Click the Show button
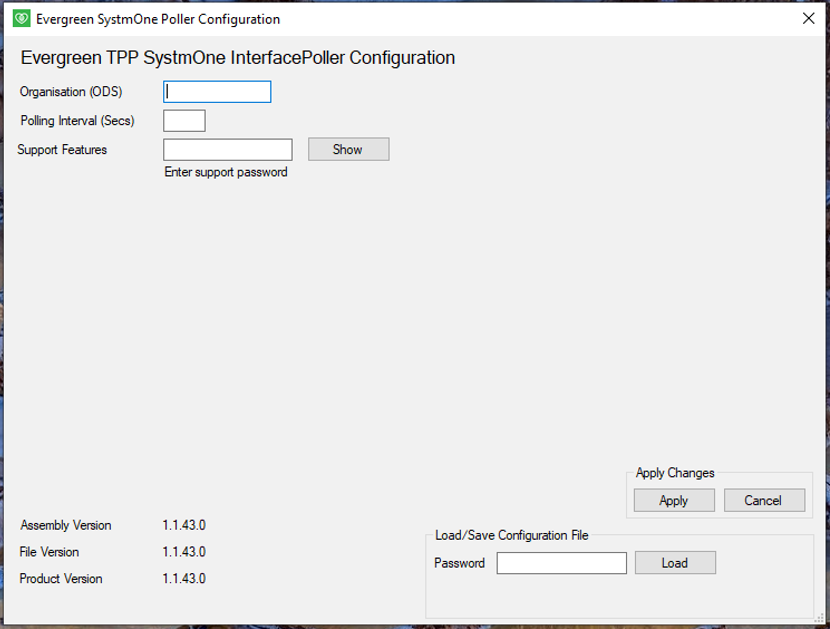Viewport: 830px width, 629px height. [x=348, y=149]
